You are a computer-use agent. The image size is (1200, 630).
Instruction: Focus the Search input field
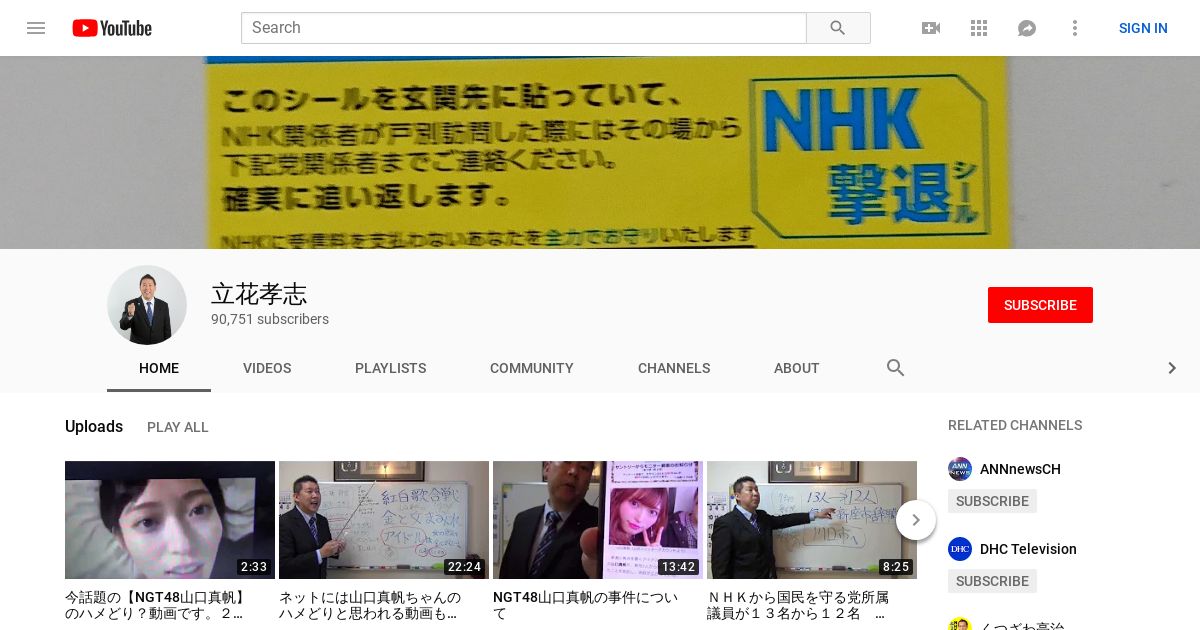[x=524, y=28]
